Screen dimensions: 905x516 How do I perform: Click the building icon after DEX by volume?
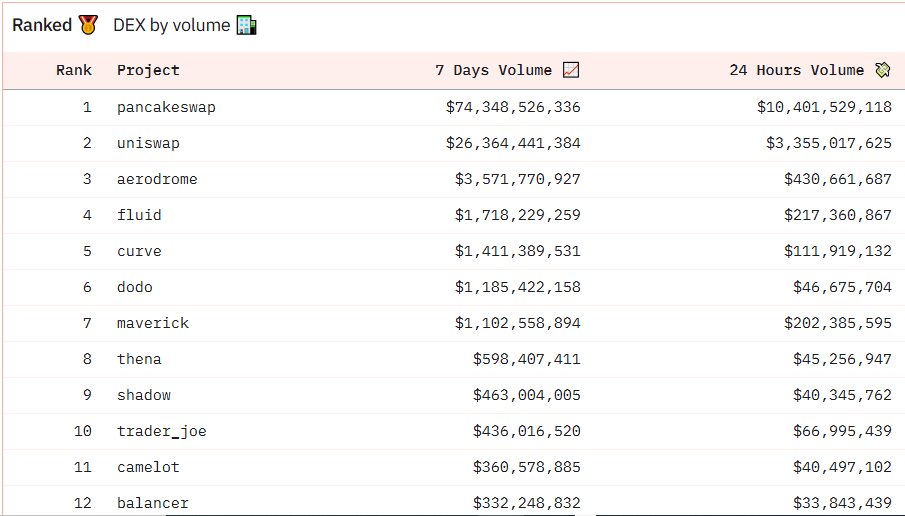(246, 25)
